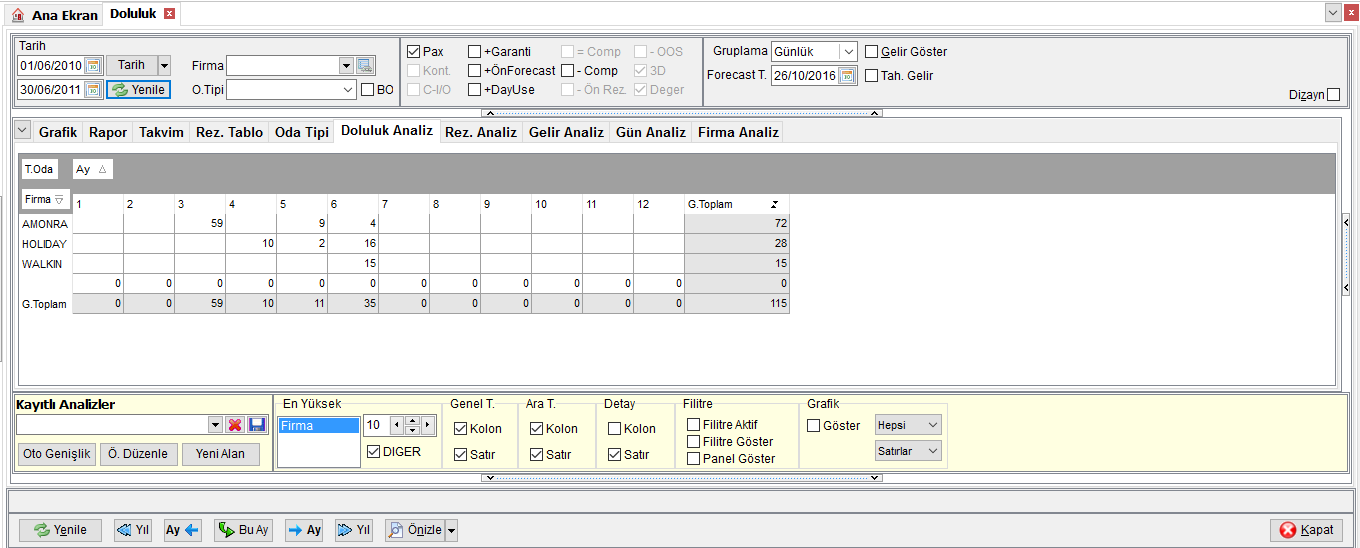The height and width of the screenshot is (548, 1360).
Task: Select the AMONRA row label
Action: coord(45,224)
